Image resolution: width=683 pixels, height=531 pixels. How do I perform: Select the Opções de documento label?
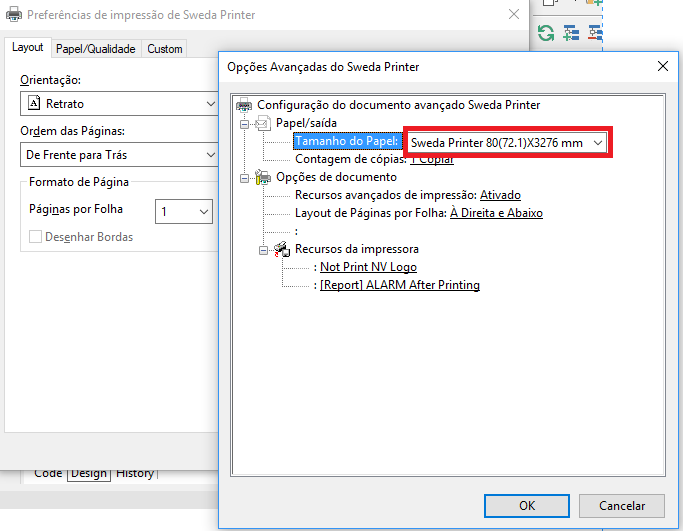point(336,177)
